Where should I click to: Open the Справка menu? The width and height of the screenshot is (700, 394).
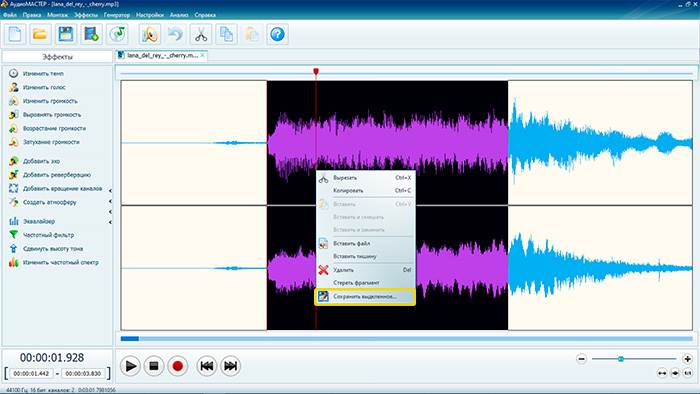point(205,15)
